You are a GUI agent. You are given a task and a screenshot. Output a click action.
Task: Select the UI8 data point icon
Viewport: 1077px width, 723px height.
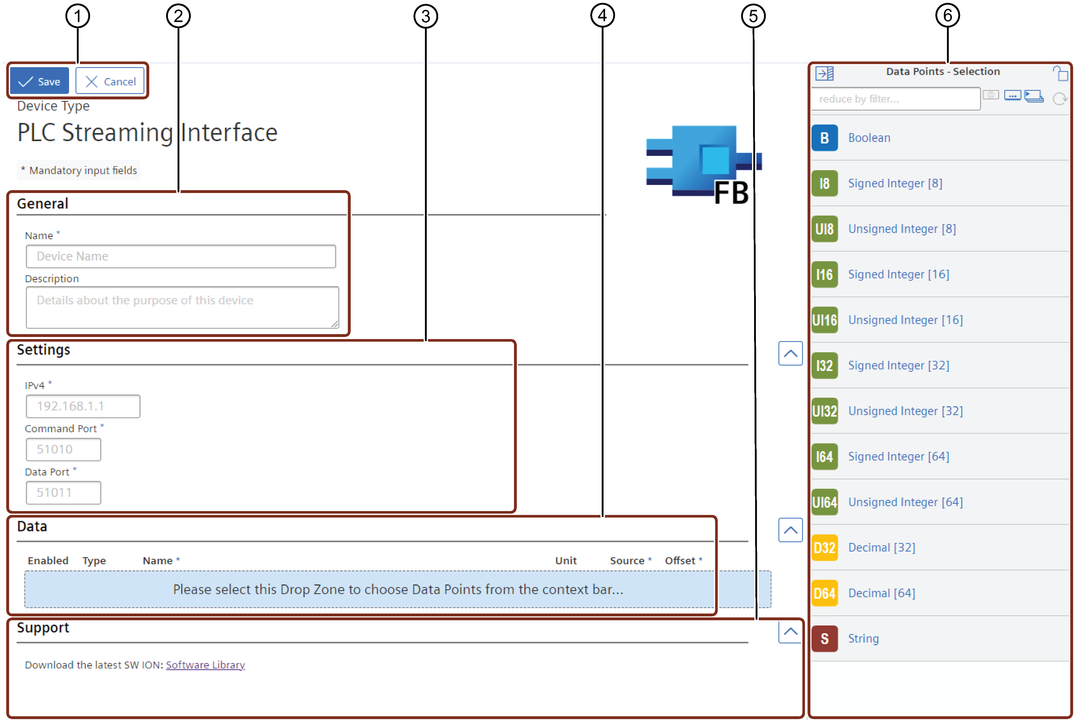pyautogui.click(x=824, y=229)
